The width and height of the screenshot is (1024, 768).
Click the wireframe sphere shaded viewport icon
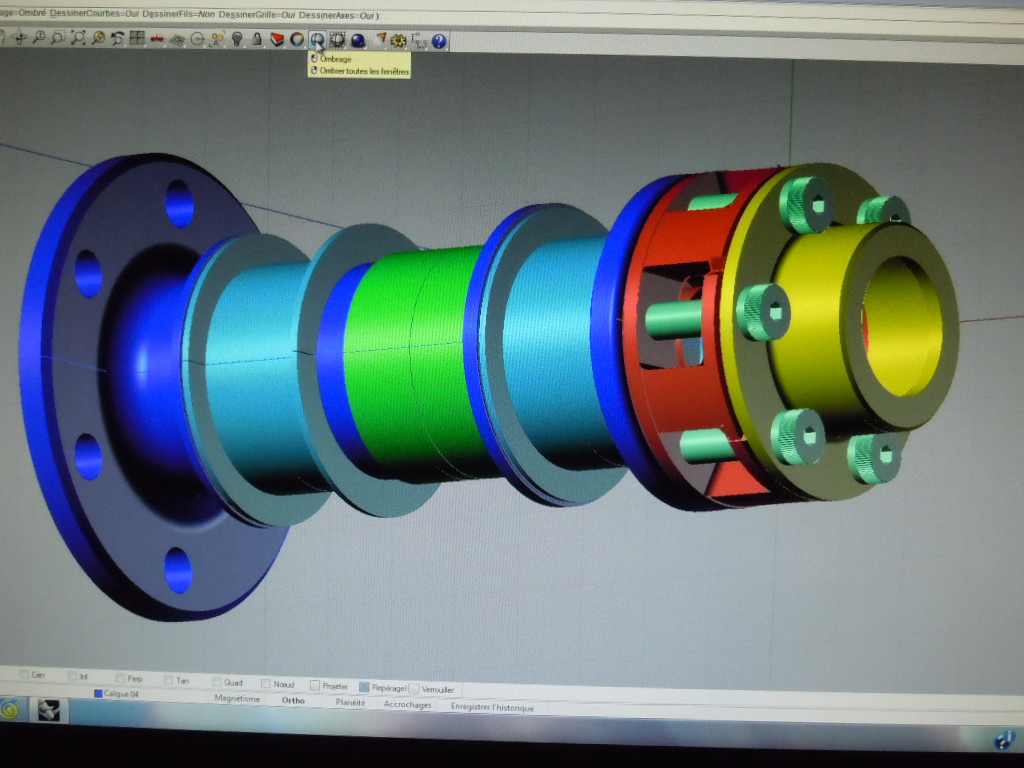coord(337,40)
